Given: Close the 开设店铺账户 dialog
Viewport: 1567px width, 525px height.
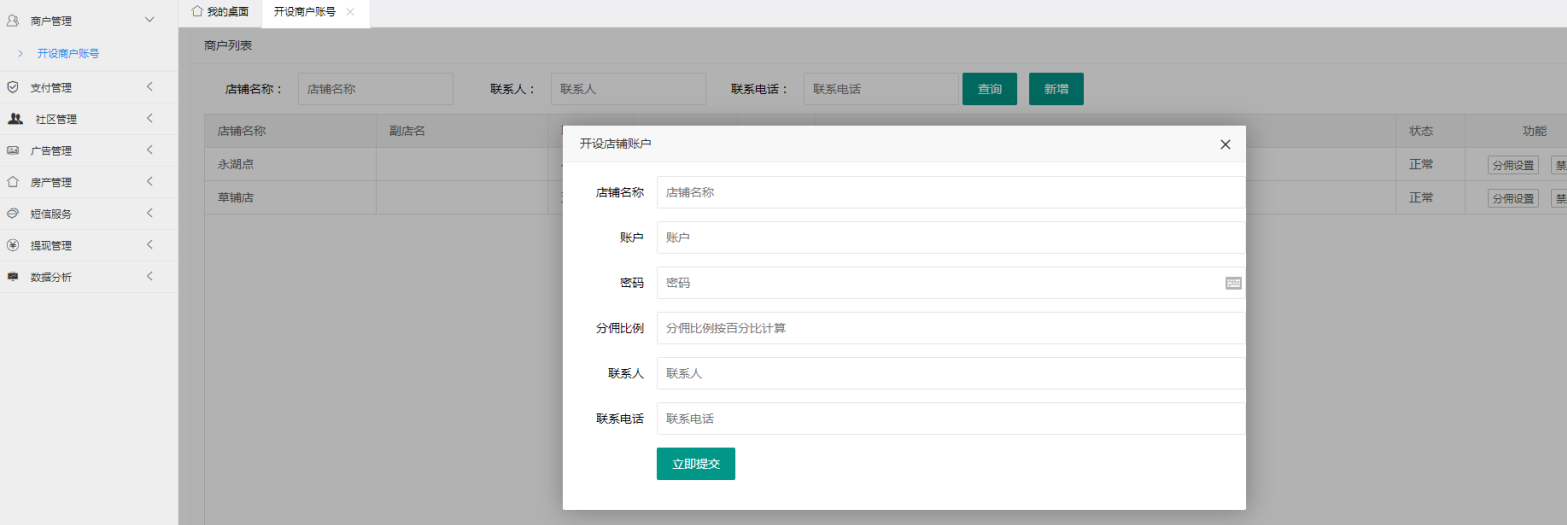Looking at the screenshot, I should 1225,144.
